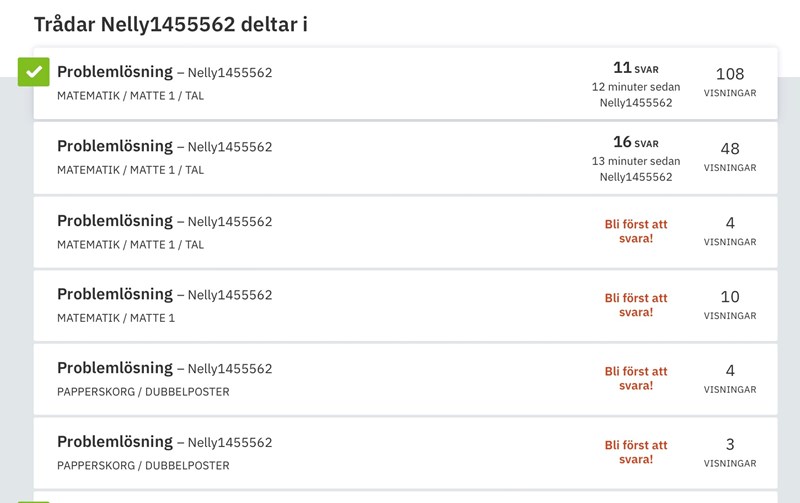Click 'Bli först att svara!' beside 10 visningar
Screen dimensions: 800x503
(x=636, y=305)
